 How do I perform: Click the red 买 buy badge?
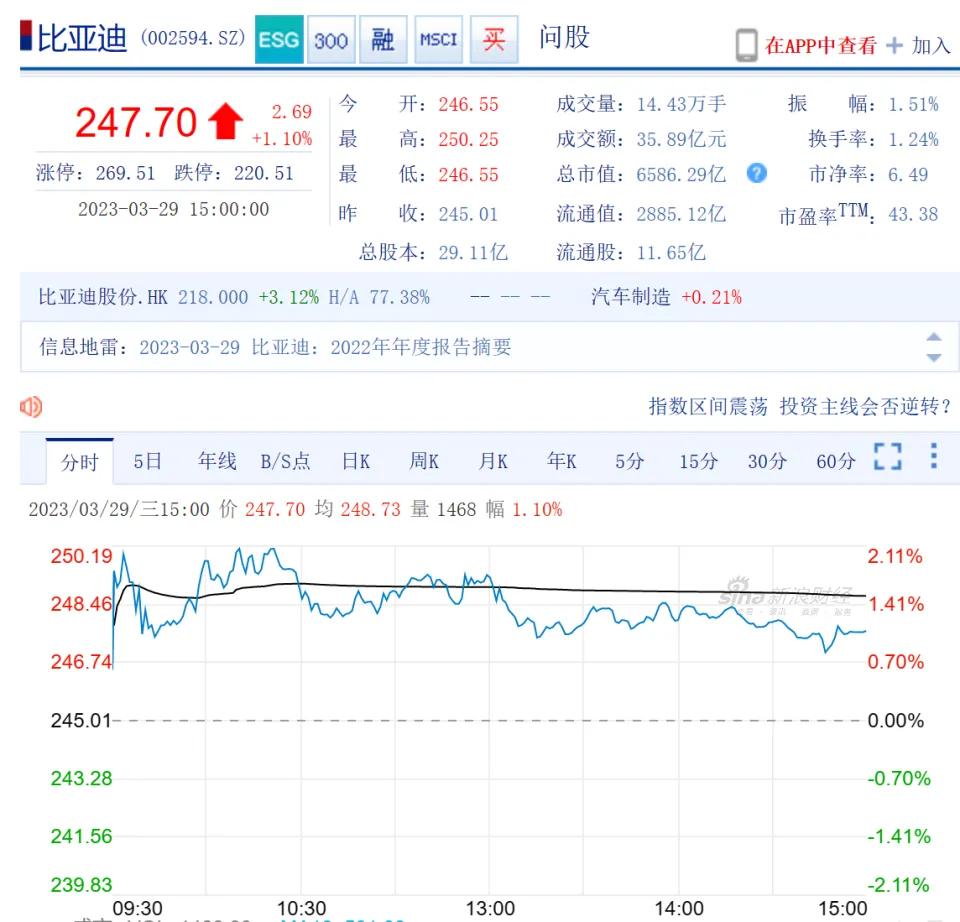pyautogui.click(x=493, y=40)
